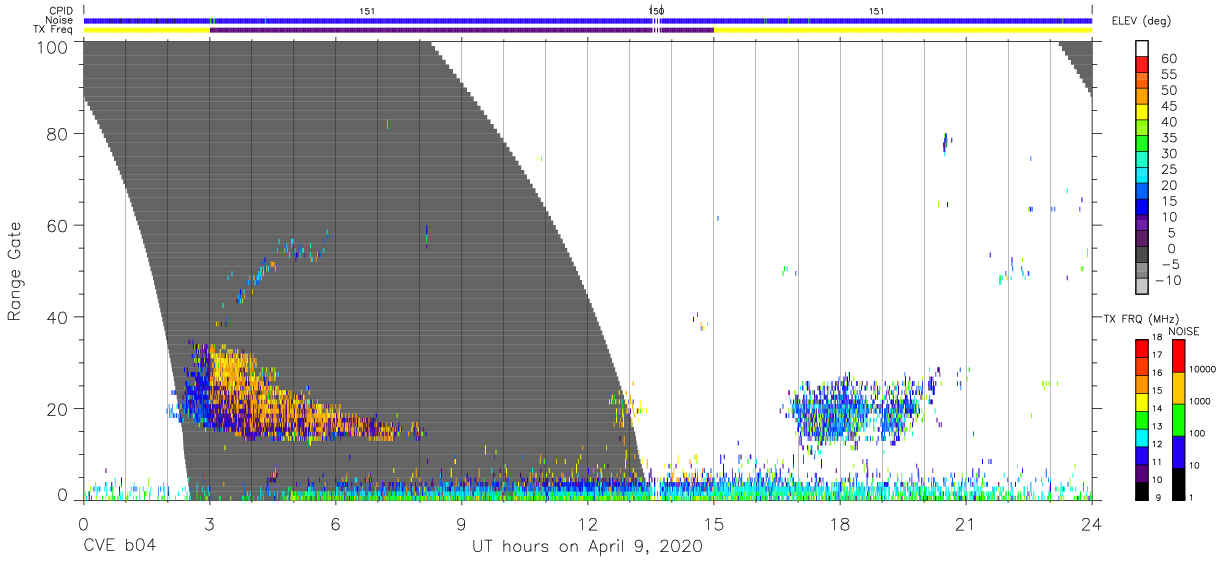
Task: Pick the red top segment of TX FRQ colorbar
Action: [1142, 348]
